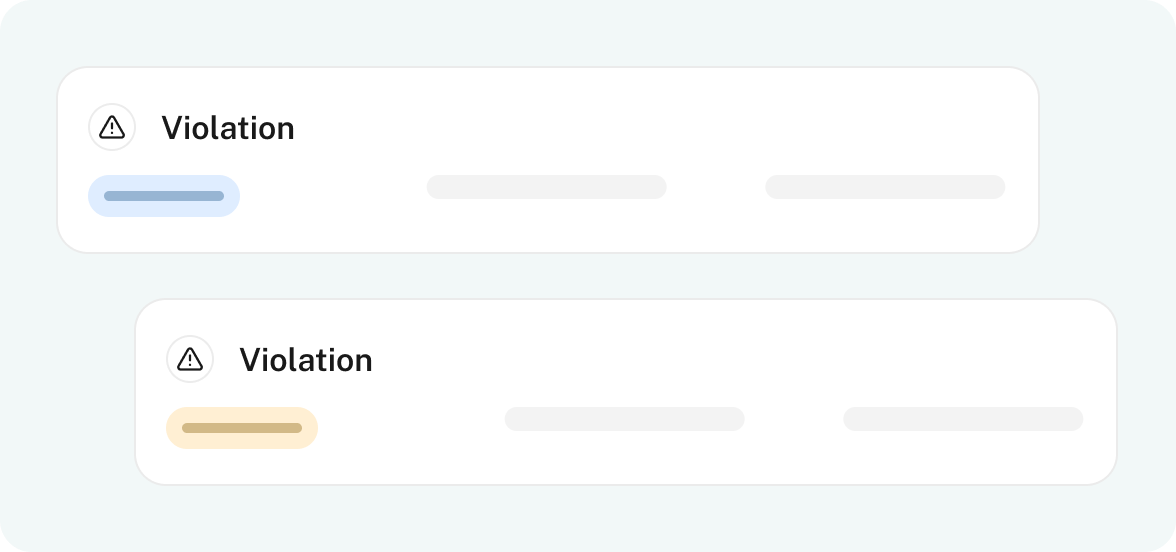
Task: Click the warning triangle icon in bottom card
Action: (x=190, y=360)
